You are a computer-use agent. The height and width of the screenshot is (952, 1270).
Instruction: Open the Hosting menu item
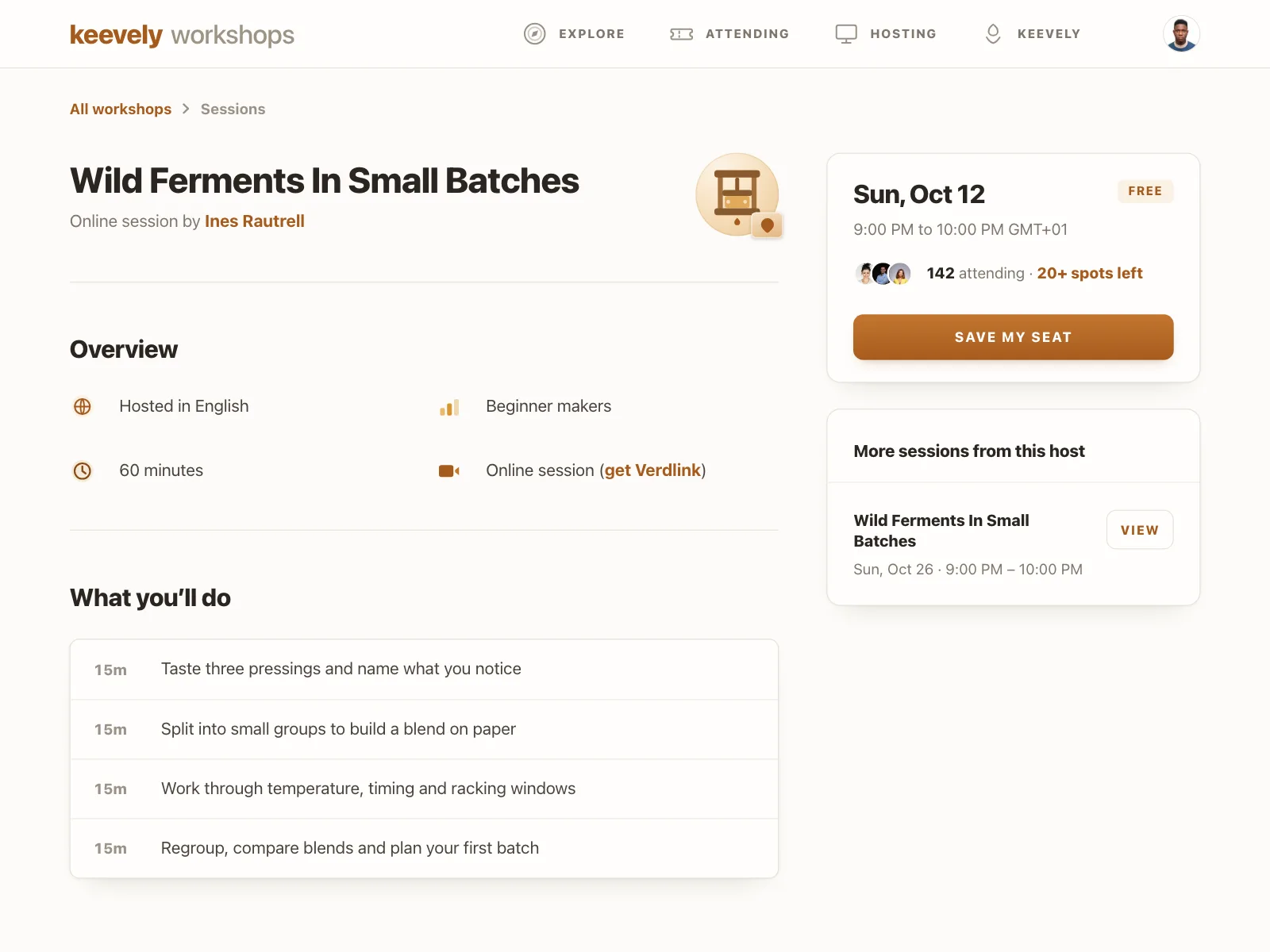pyautogui.click(x=886, y=34)
